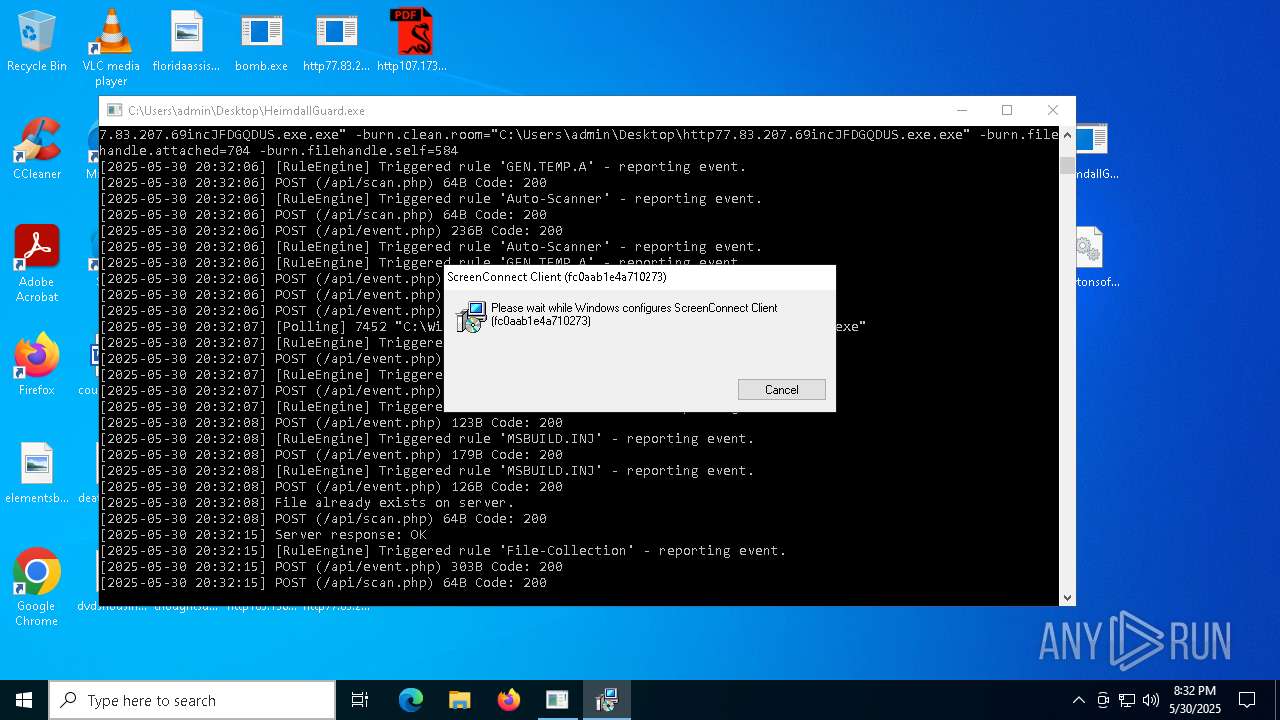Click the console title path text

(246, 110)
